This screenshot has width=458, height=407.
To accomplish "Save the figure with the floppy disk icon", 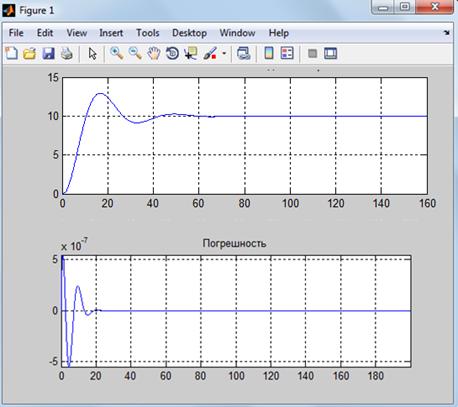I will pyautogui.click(x=49, y=53).
